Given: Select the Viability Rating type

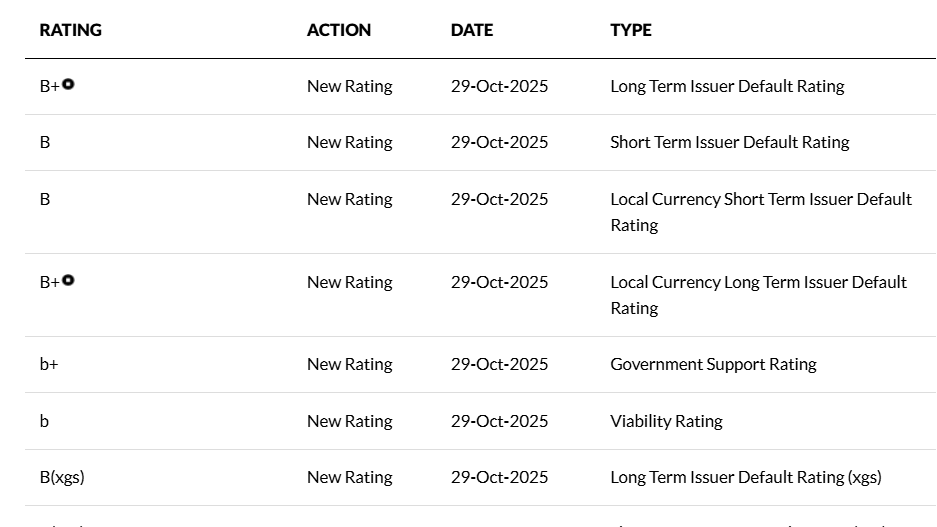Looking at the screenshot, I should 666,421.
